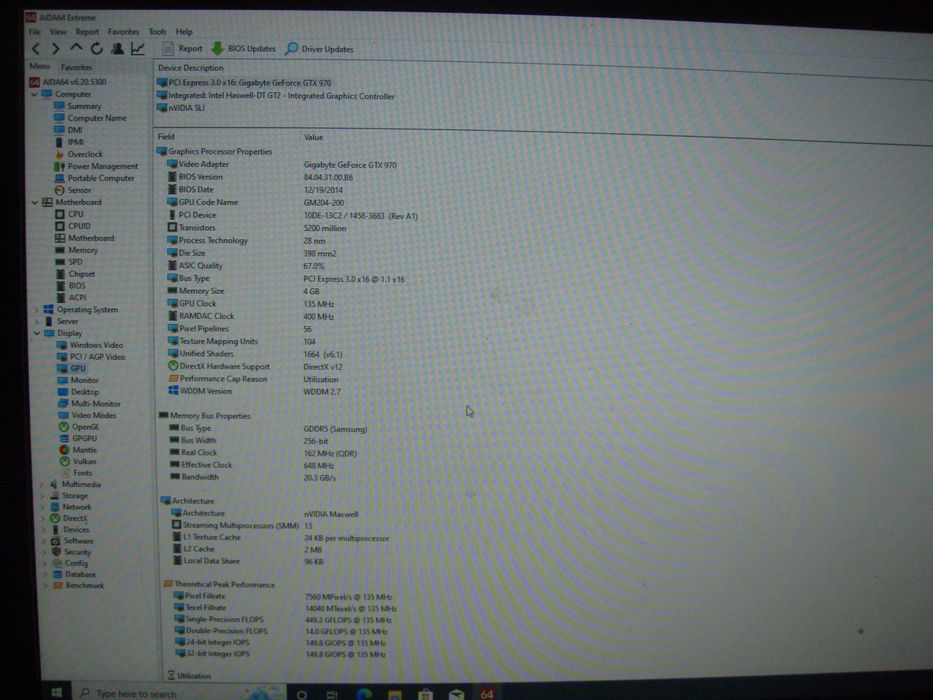This screenshot has height=700, width=933.
Task: Select Gigabyte GeForce GTX 970 PCI Express device
Action: [244, 83]
